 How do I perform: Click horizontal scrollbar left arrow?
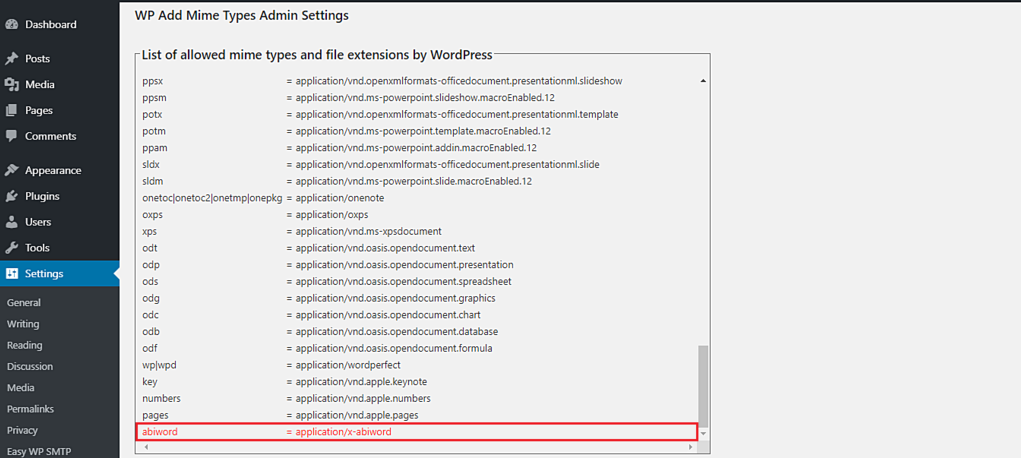point(145,448)
